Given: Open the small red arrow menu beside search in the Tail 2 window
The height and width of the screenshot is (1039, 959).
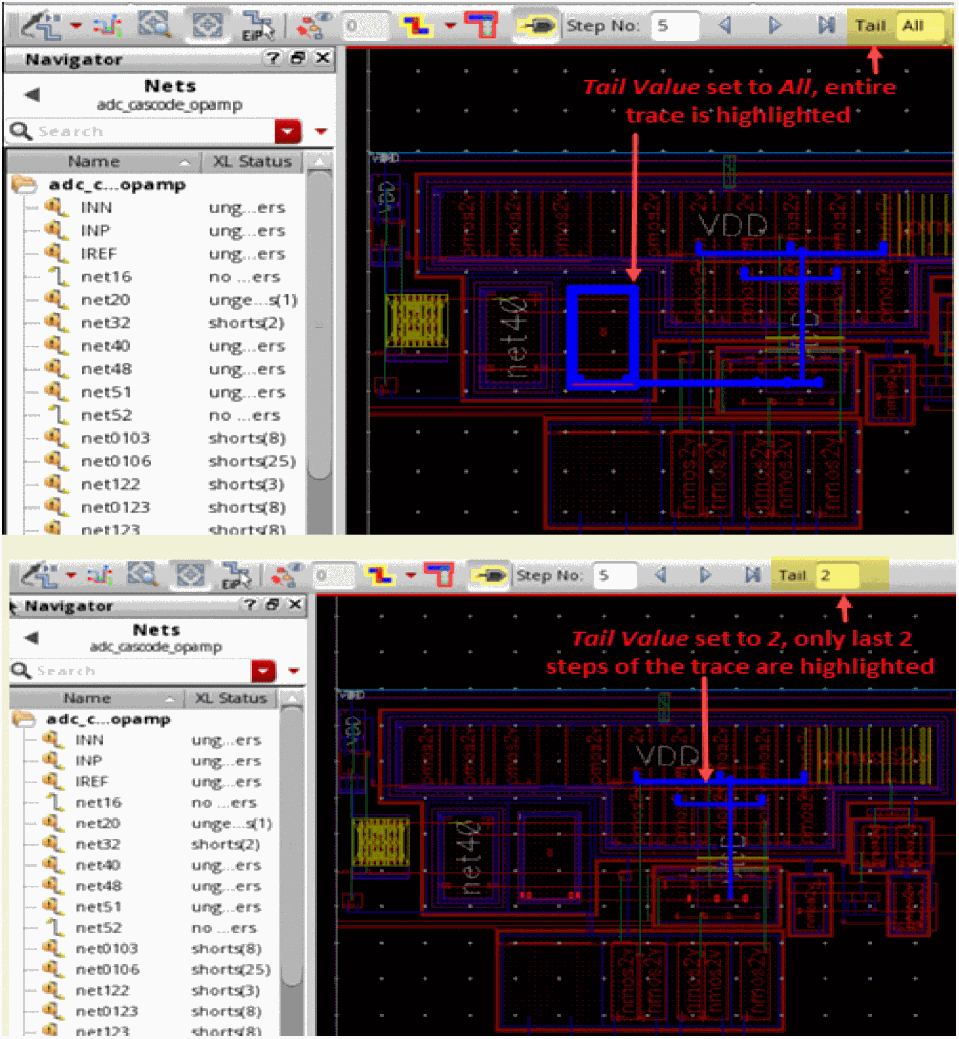Looking at the screenshot, I should pos(294,671).
